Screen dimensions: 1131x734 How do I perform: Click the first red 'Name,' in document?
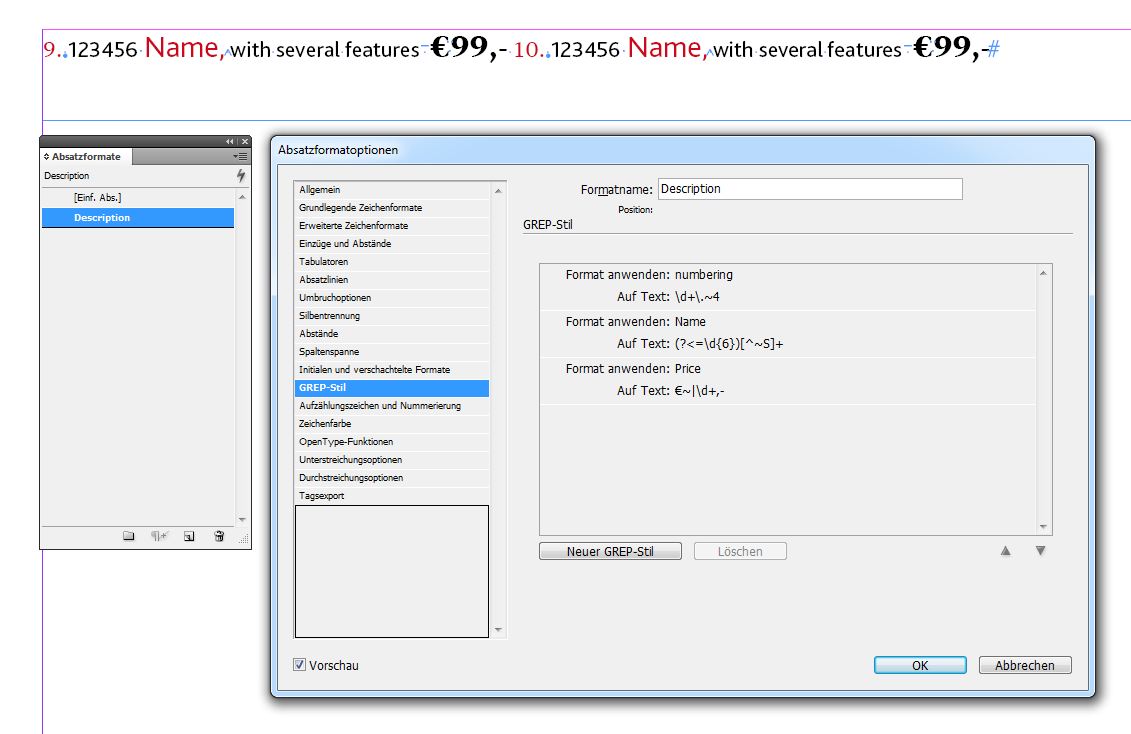coord(184,48)
